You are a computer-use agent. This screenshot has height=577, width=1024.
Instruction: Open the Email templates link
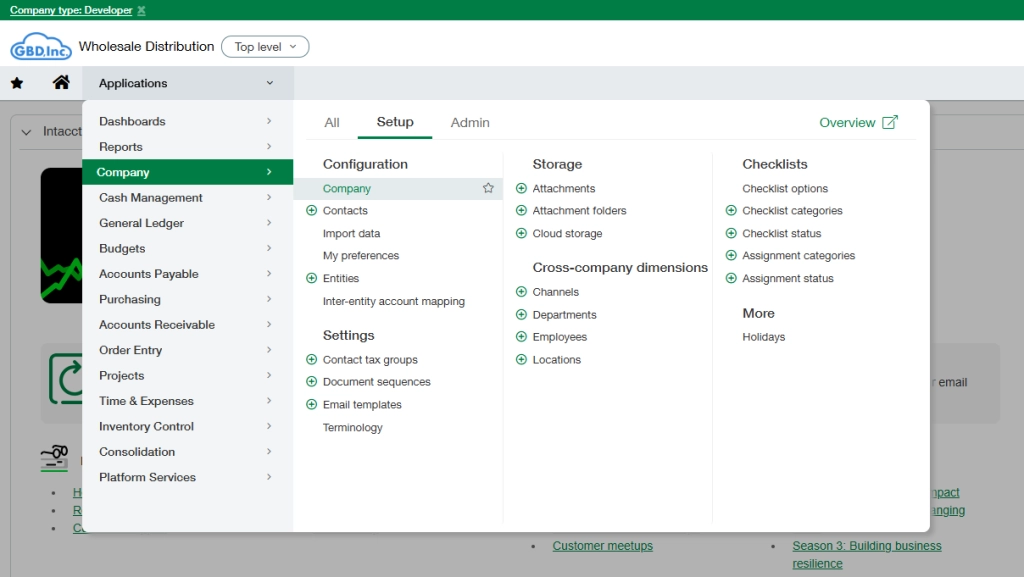(362, 404)
